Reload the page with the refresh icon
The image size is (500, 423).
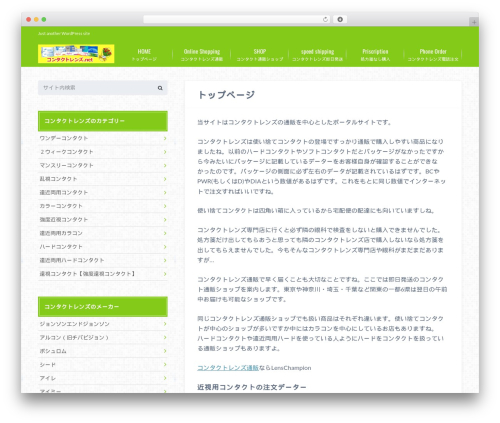tap(325, 19)
